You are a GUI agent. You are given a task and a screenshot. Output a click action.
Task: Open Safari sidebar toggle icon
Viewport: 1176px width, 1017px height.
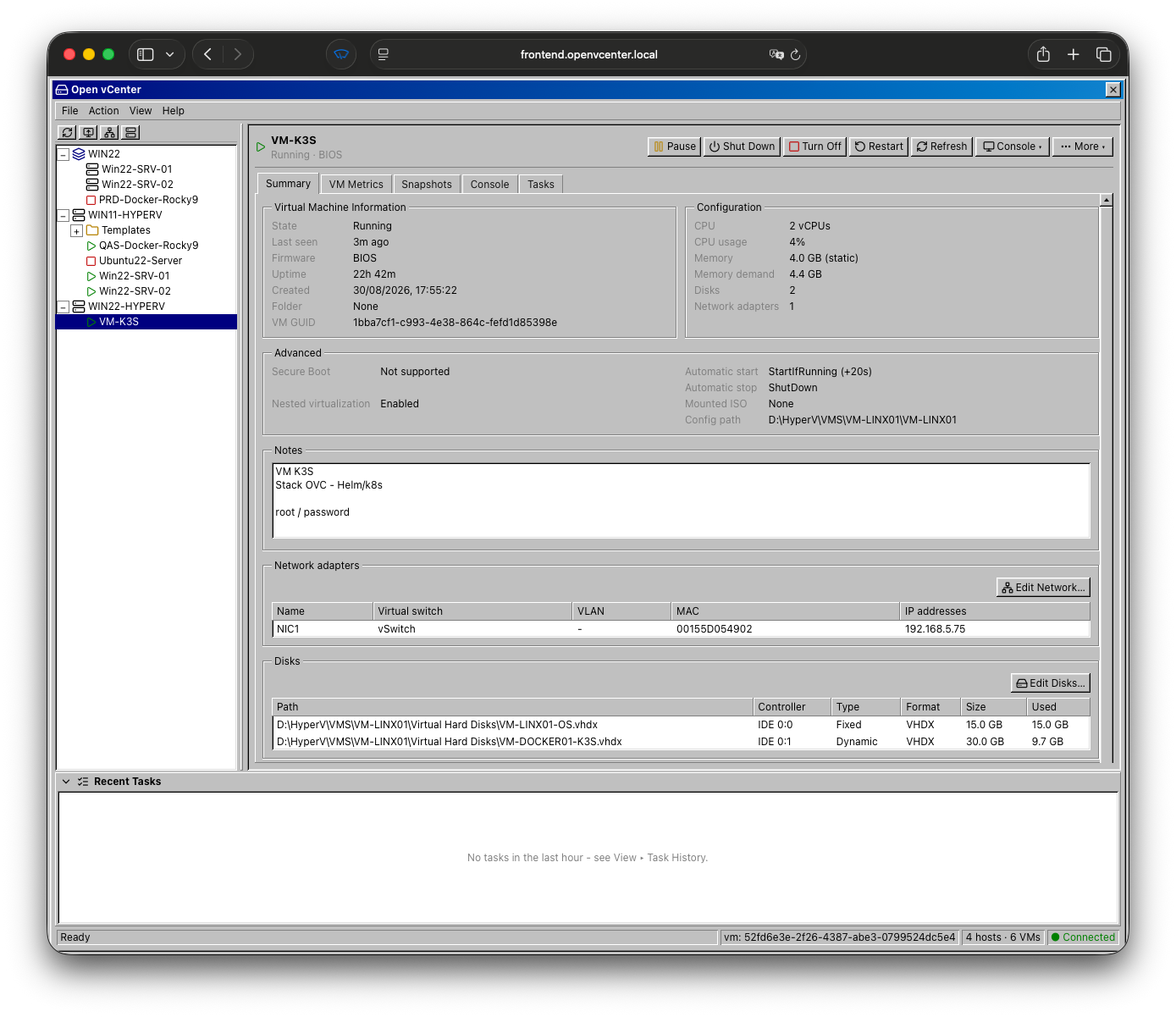click(146, 54)
